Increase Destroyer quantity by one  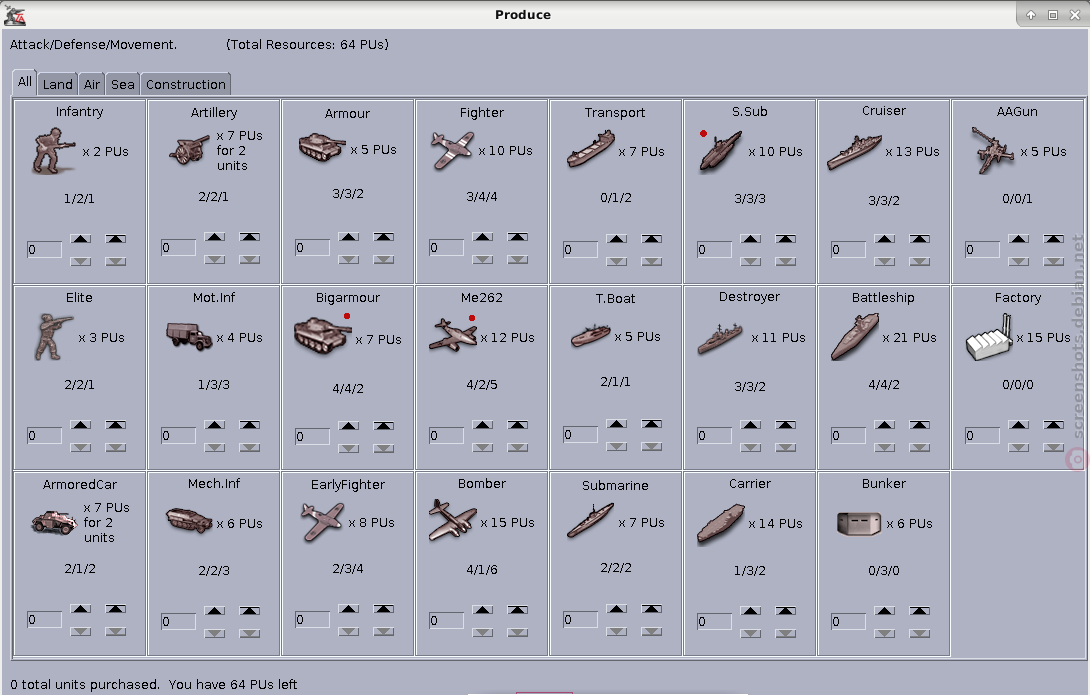click(x=751, y=425)
